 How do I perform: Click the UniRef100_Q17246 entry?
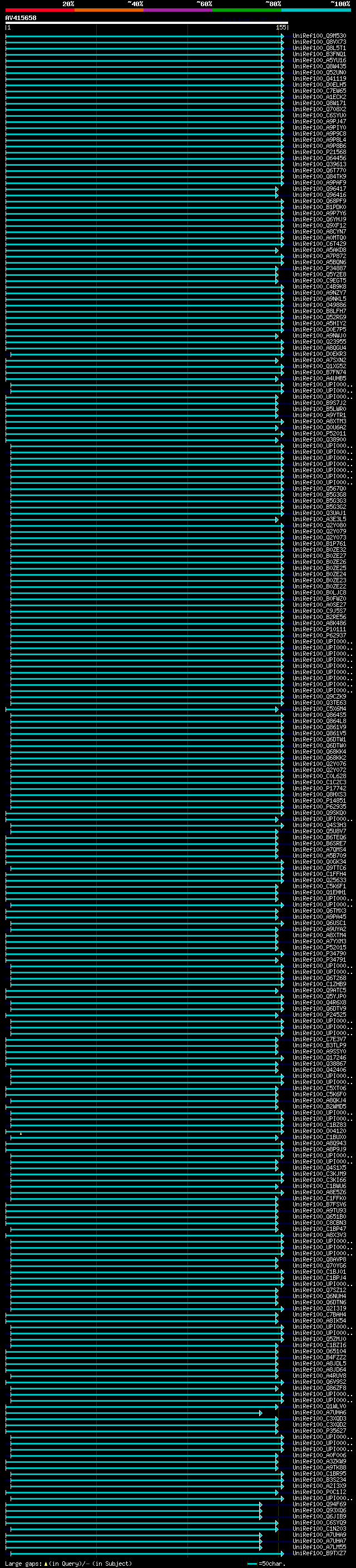319,1058
